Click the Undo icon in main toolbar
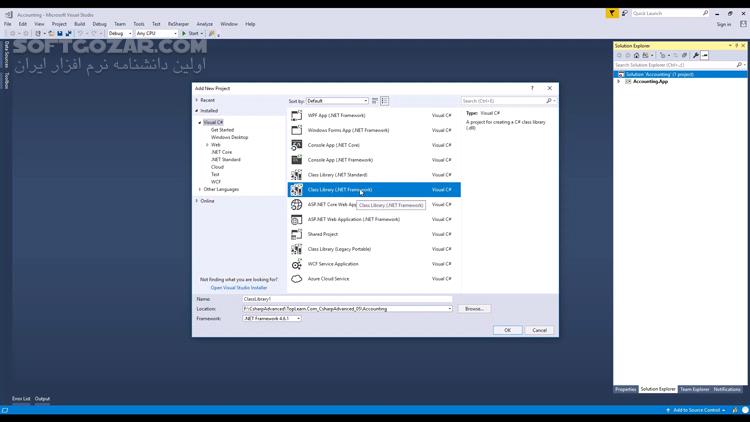Image resolution: width=750 pixels, height=422 pixels. click(80, 33)
